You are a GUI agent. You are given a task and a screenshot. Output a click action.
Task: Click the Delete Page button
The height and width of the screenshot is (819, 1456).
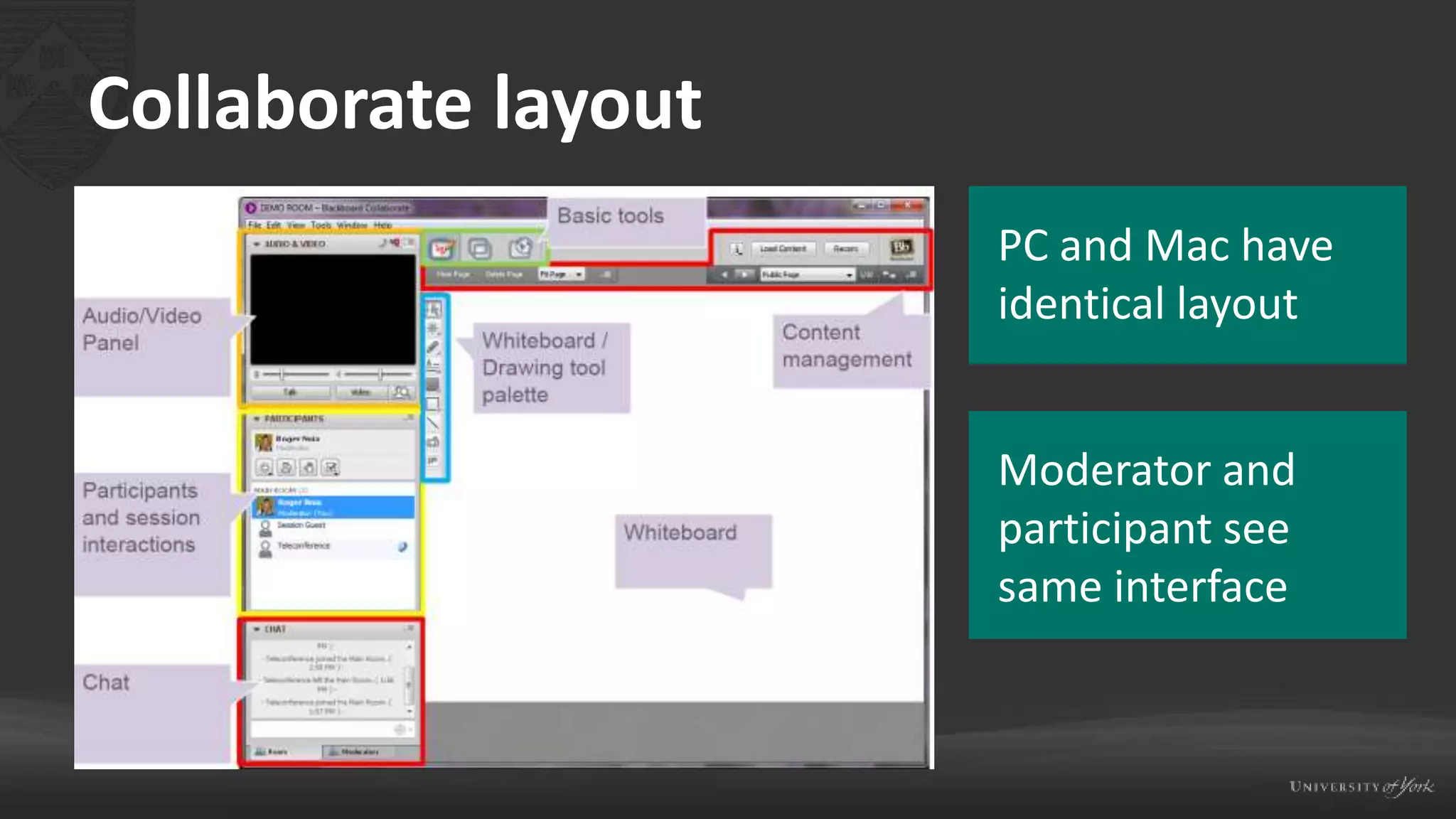504,274
